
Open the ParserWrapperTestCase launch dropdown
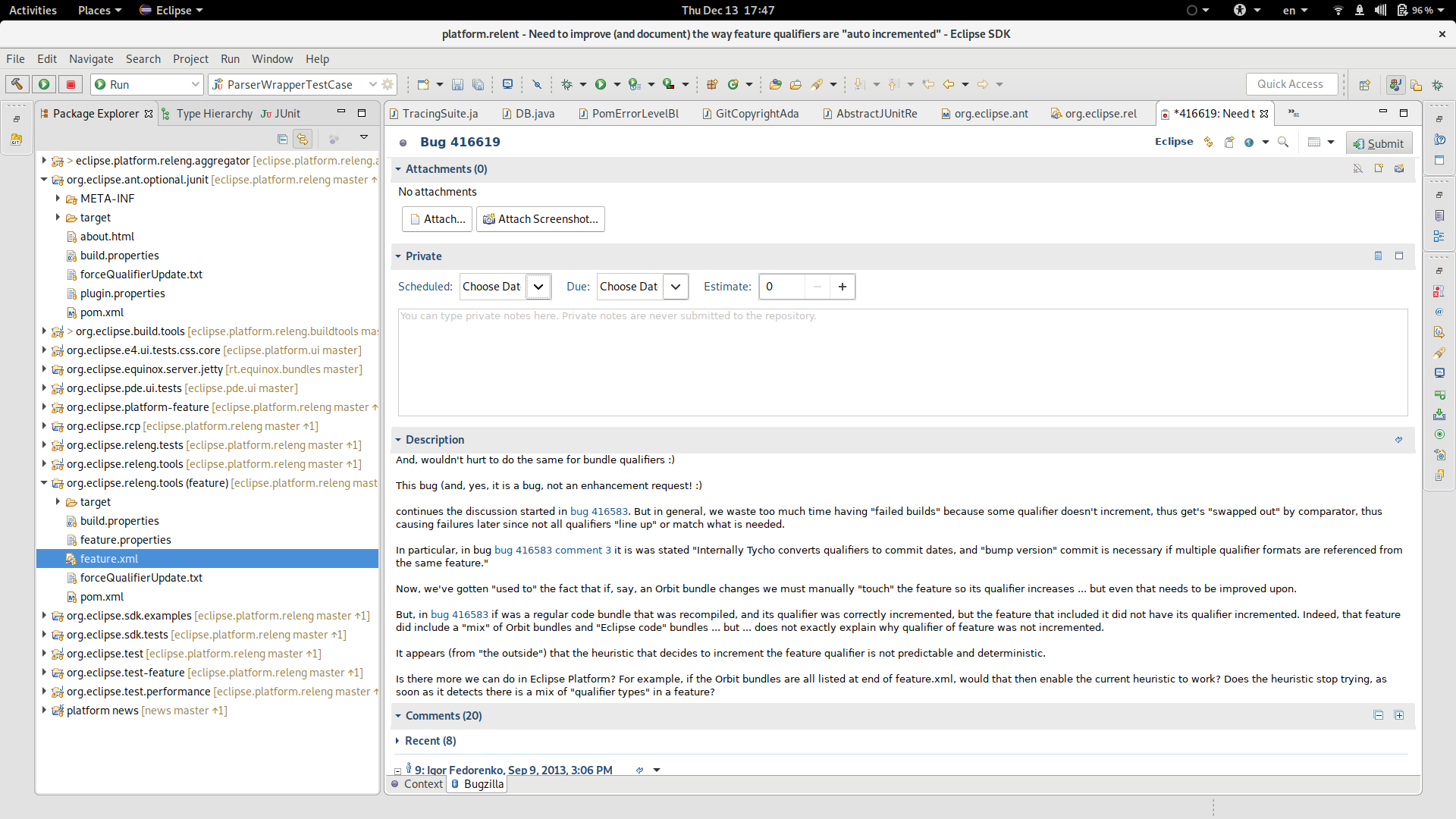click(372, 84)
